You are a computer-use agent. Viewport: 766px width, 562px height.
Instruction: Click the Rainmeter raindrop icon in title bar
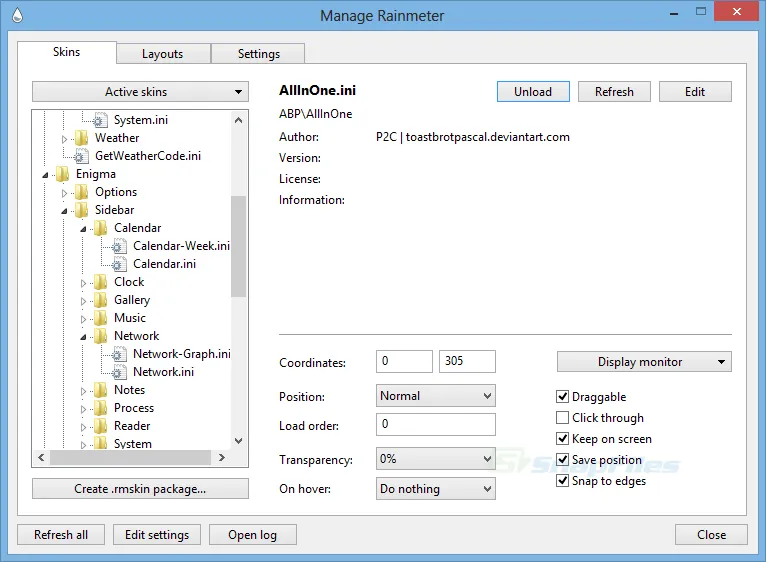18,15
